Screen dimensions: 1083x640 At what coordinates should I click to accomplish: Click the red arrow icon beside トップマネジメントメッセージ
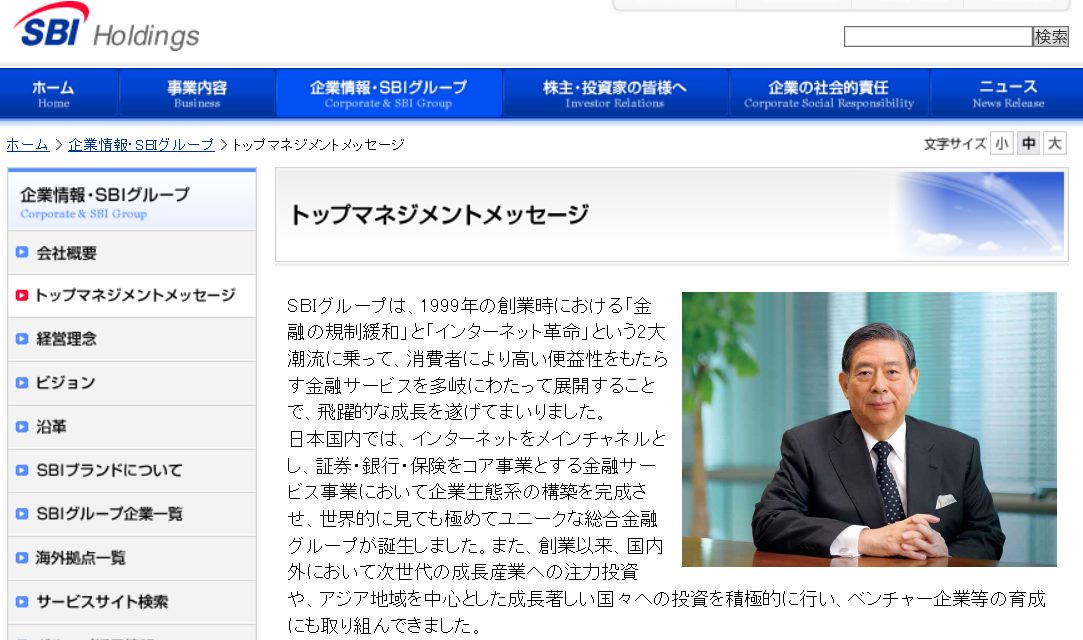tap(22, 295)
